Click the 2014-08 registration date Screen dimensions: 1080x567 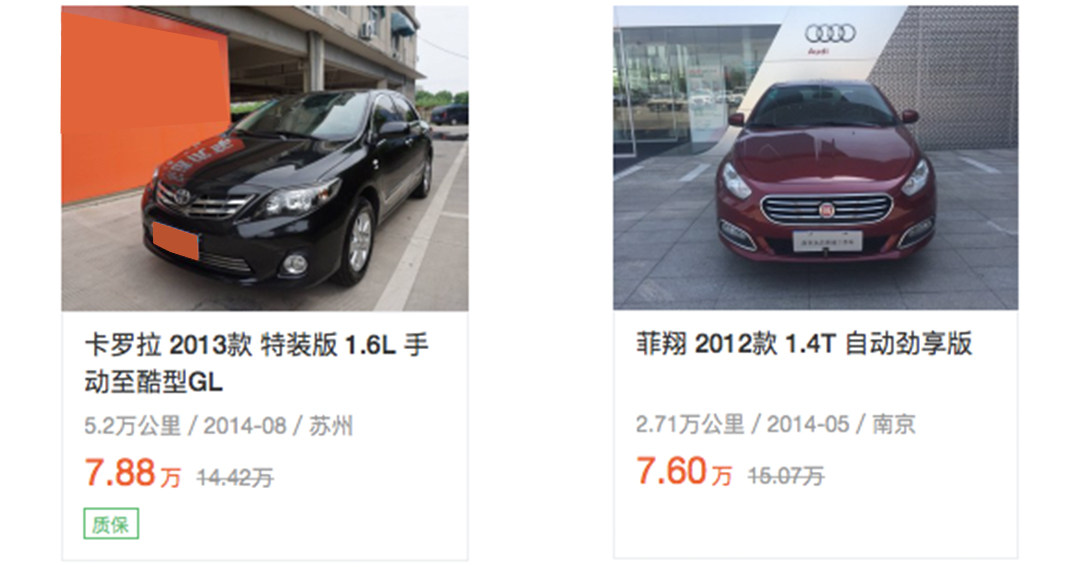click(x=245, y=426)
